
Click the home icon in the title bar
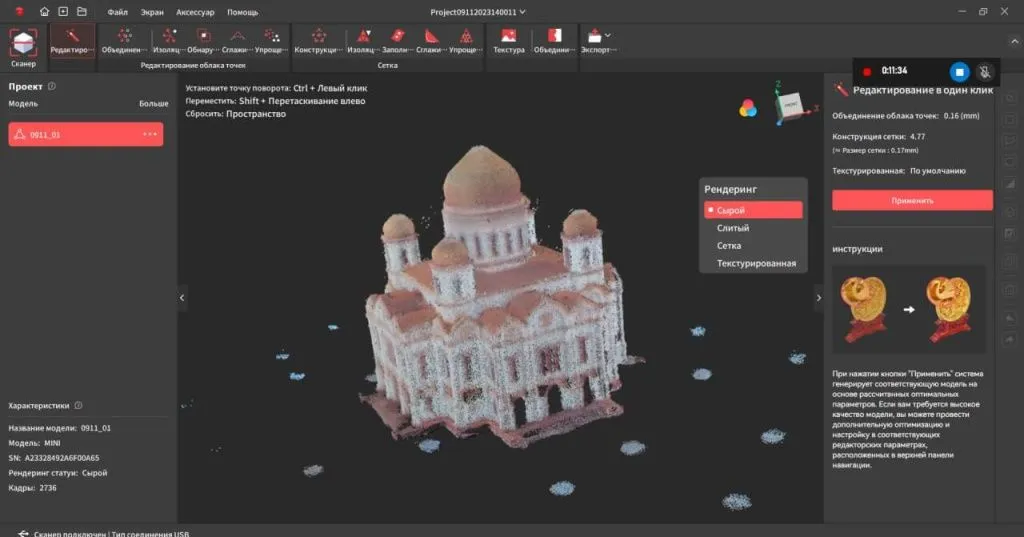44,12
